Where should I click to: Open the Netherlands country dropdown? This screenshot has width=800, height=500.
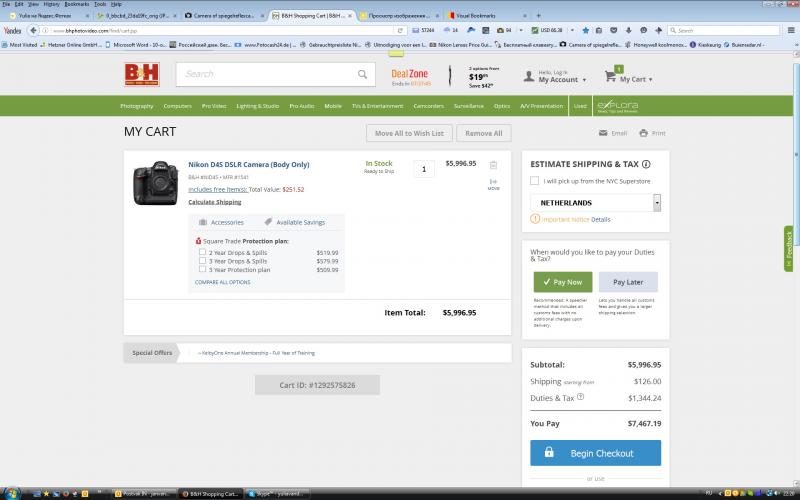pyautogui.click(x=595, y=203)
